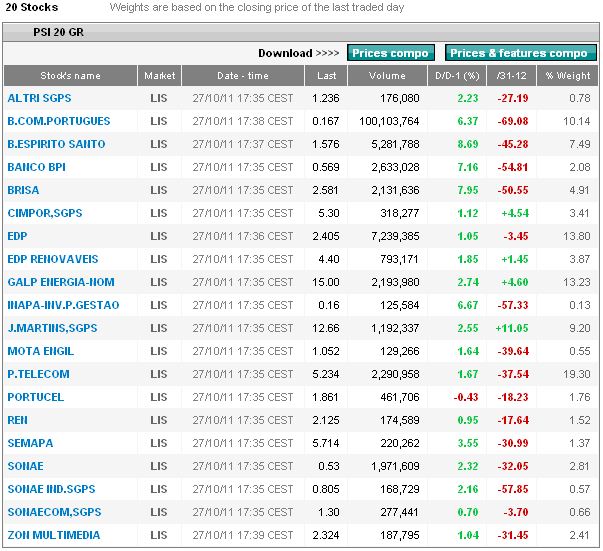Open CIMPOR,SGPS stock link
This screenshot has width=603, height=551.
click(45, 213)
